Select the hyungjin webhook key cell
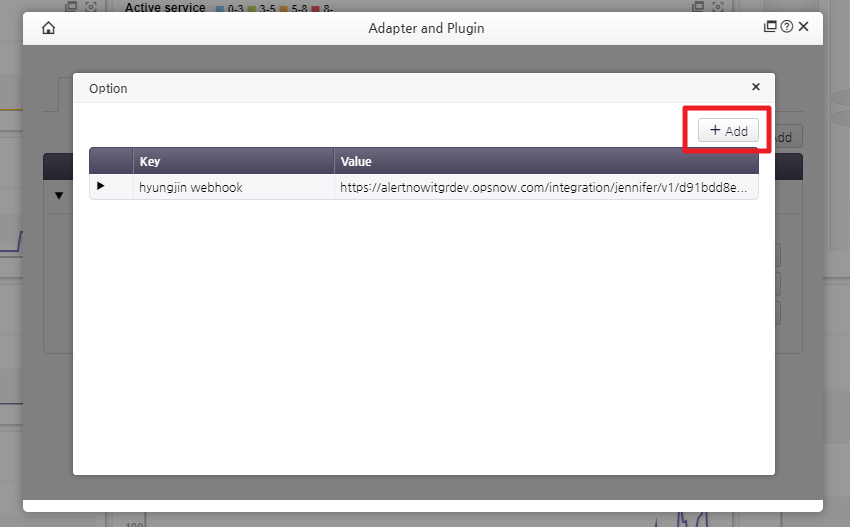850x527 pixels. (233, 187)
